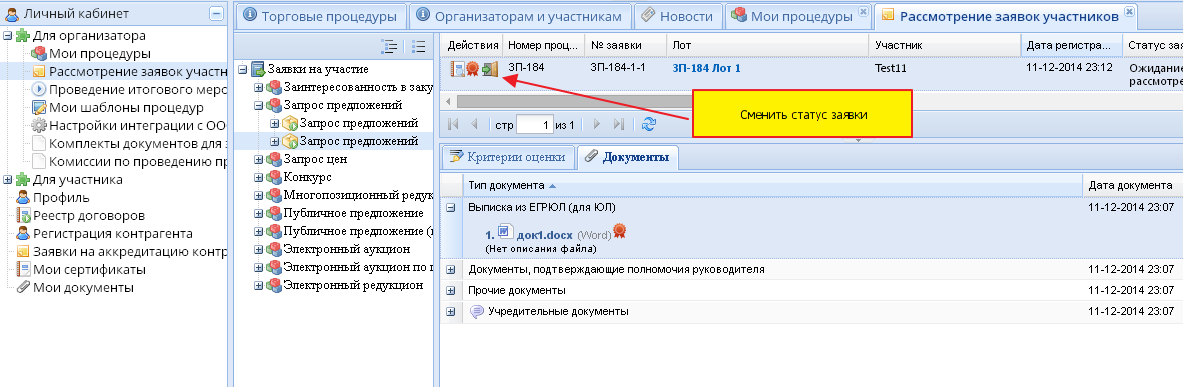Expand Электронный редукцион tree node
The width and height of the screenshot is (1183, 387).
[x=259, y=285]
